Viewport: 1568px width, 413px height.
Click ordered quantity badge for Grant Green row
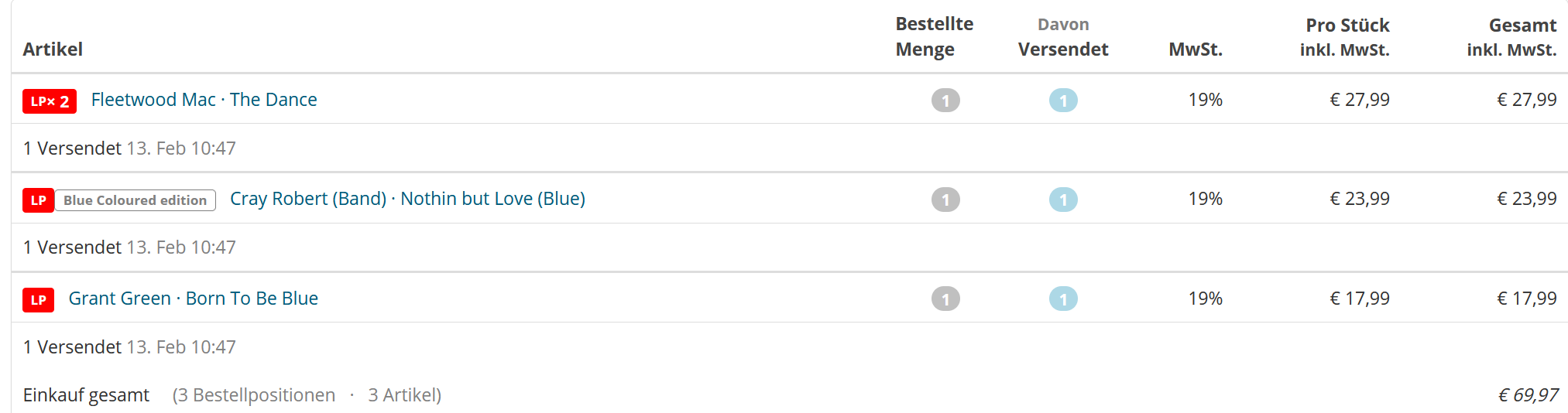(x=945, y=299)
